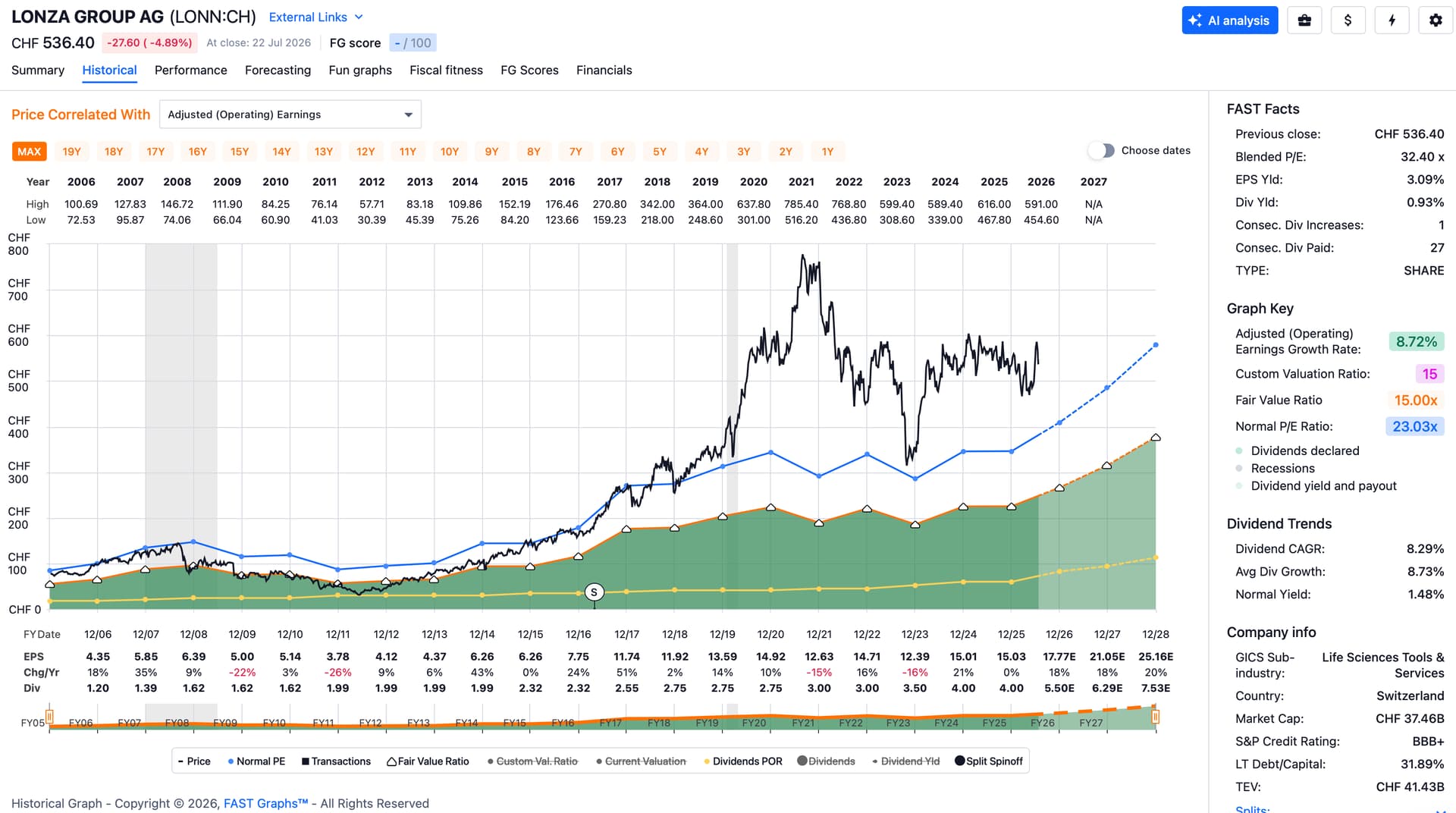This screenshot has height=813, width=1456.
Task: Select the 7Y time range
Action: tap(576, 152)
